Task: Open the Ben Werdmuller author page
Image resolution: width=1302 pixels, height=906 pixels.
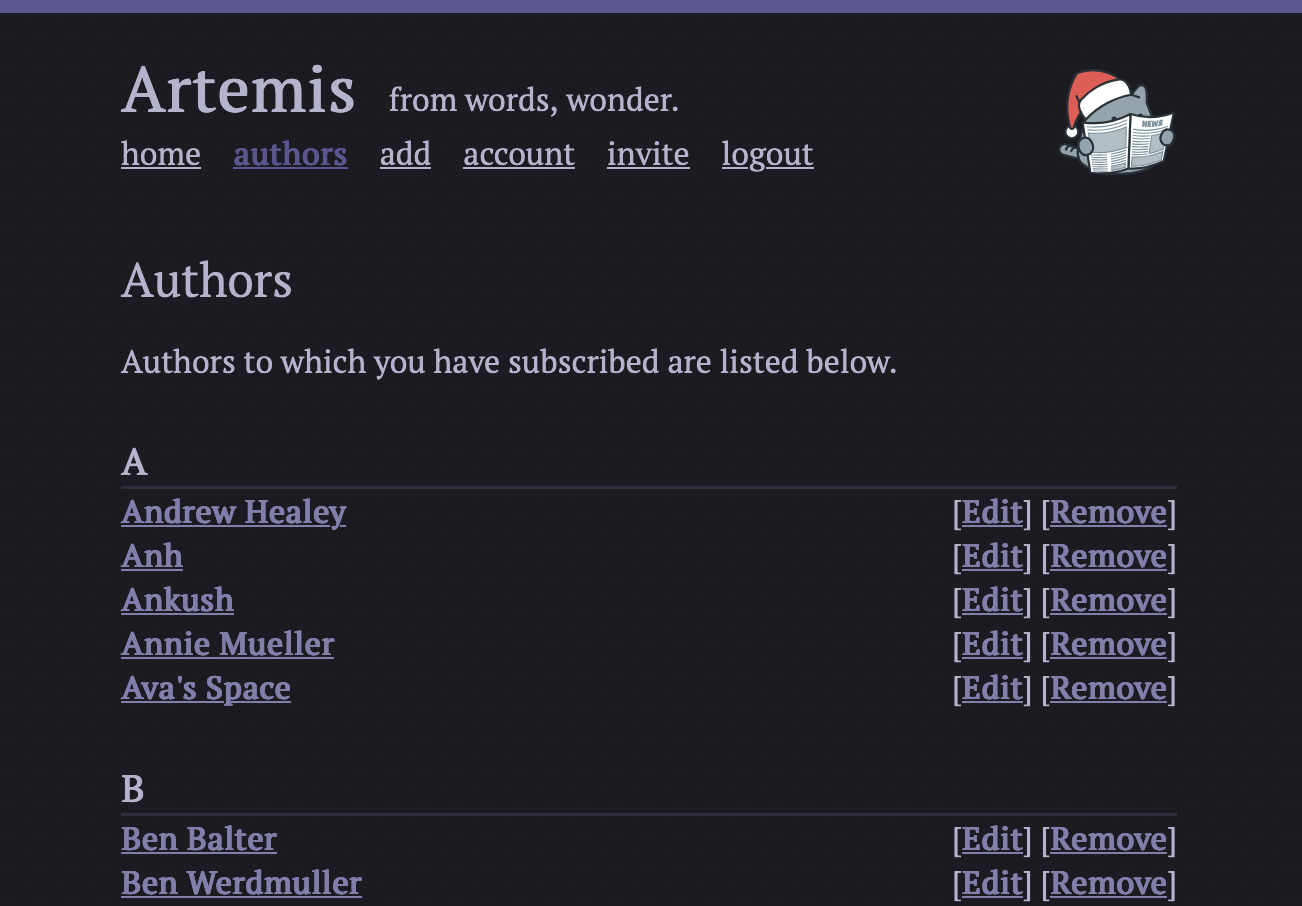Action: (241, 883)
